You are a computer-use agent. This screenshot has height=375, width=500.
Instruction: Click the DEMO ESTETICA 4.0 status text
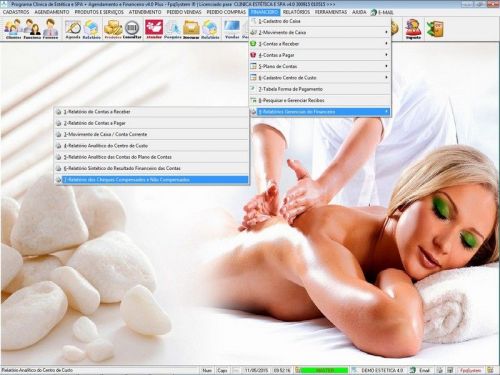coord(382,370)
